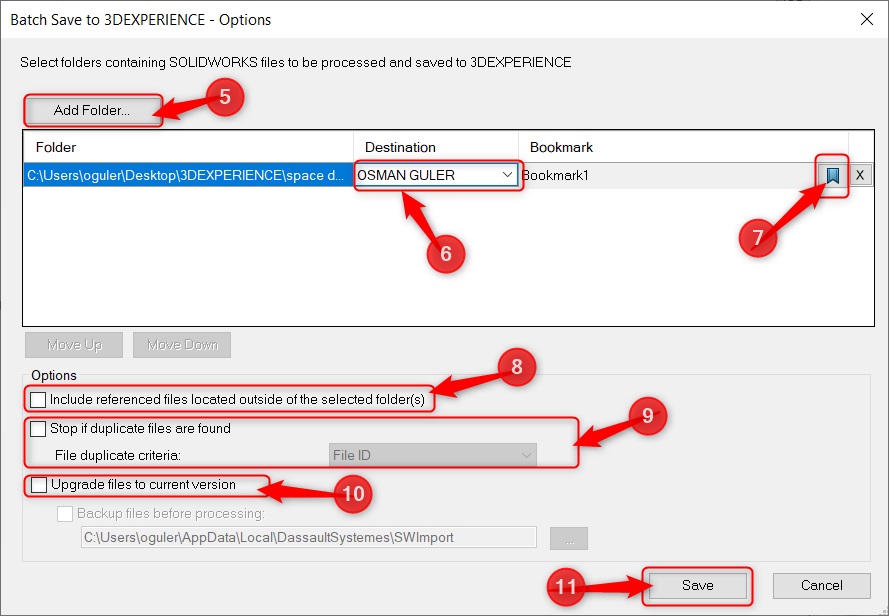Cancel the Batch Save dialog

pyautogui.click(x=822, y=585)
